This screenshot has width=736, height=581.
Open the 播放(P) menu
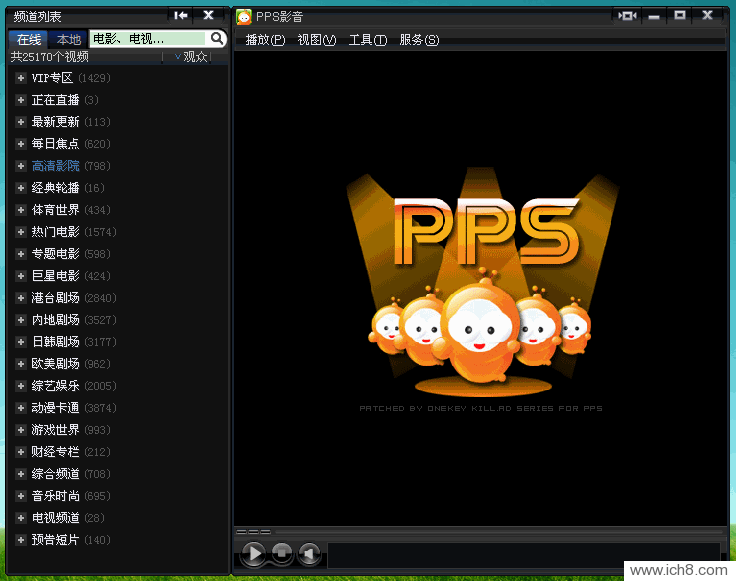point(265,40)
